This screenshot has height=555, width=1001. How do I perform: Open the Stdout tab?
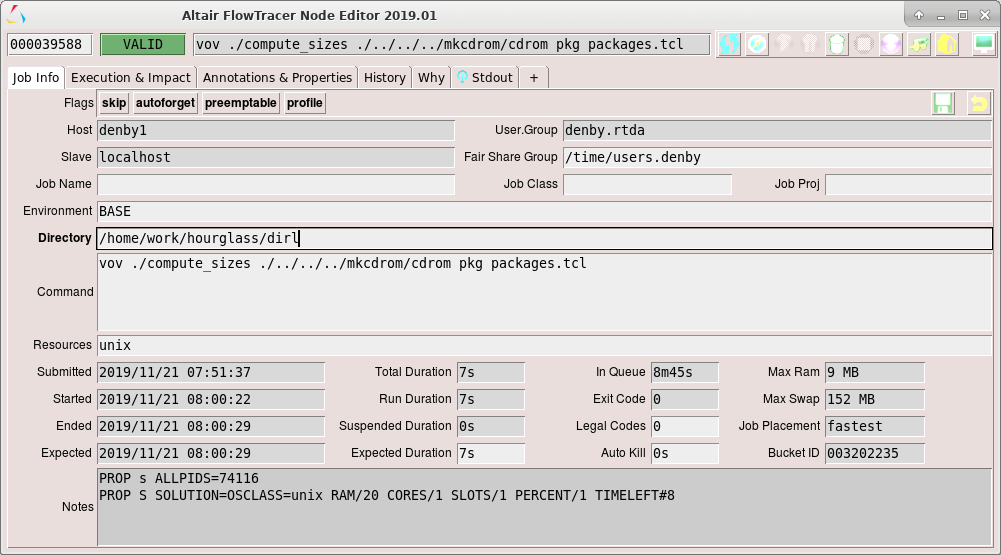click(485, 77)
